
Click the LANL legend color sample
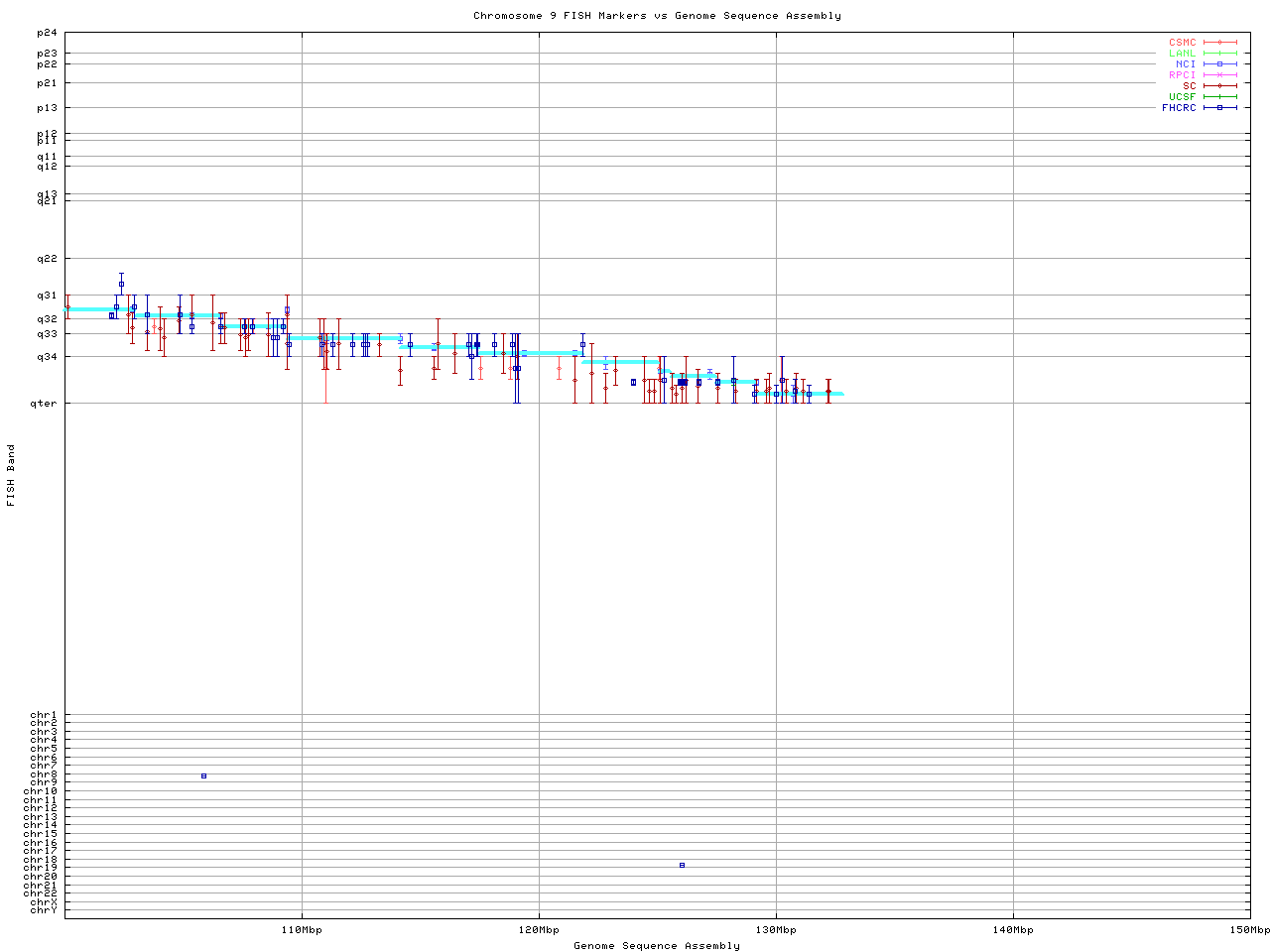1219,54
